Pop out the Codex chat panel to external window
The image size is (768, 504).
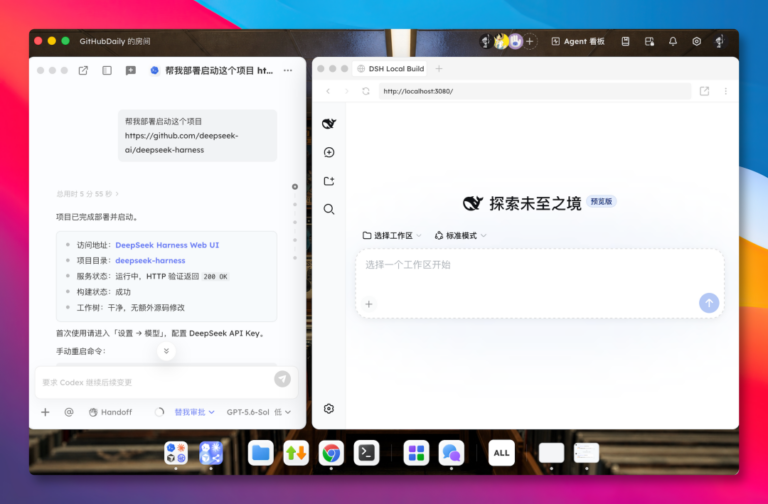tap(83, 71)
